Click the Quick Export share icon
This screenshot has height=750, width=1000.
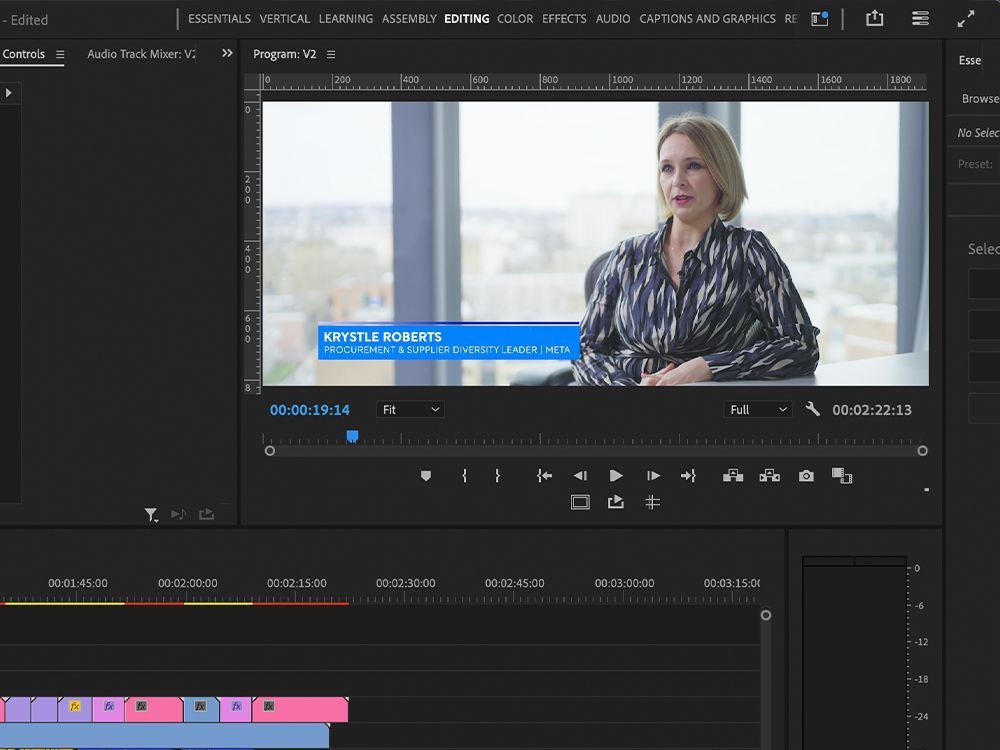click(874, 18)
